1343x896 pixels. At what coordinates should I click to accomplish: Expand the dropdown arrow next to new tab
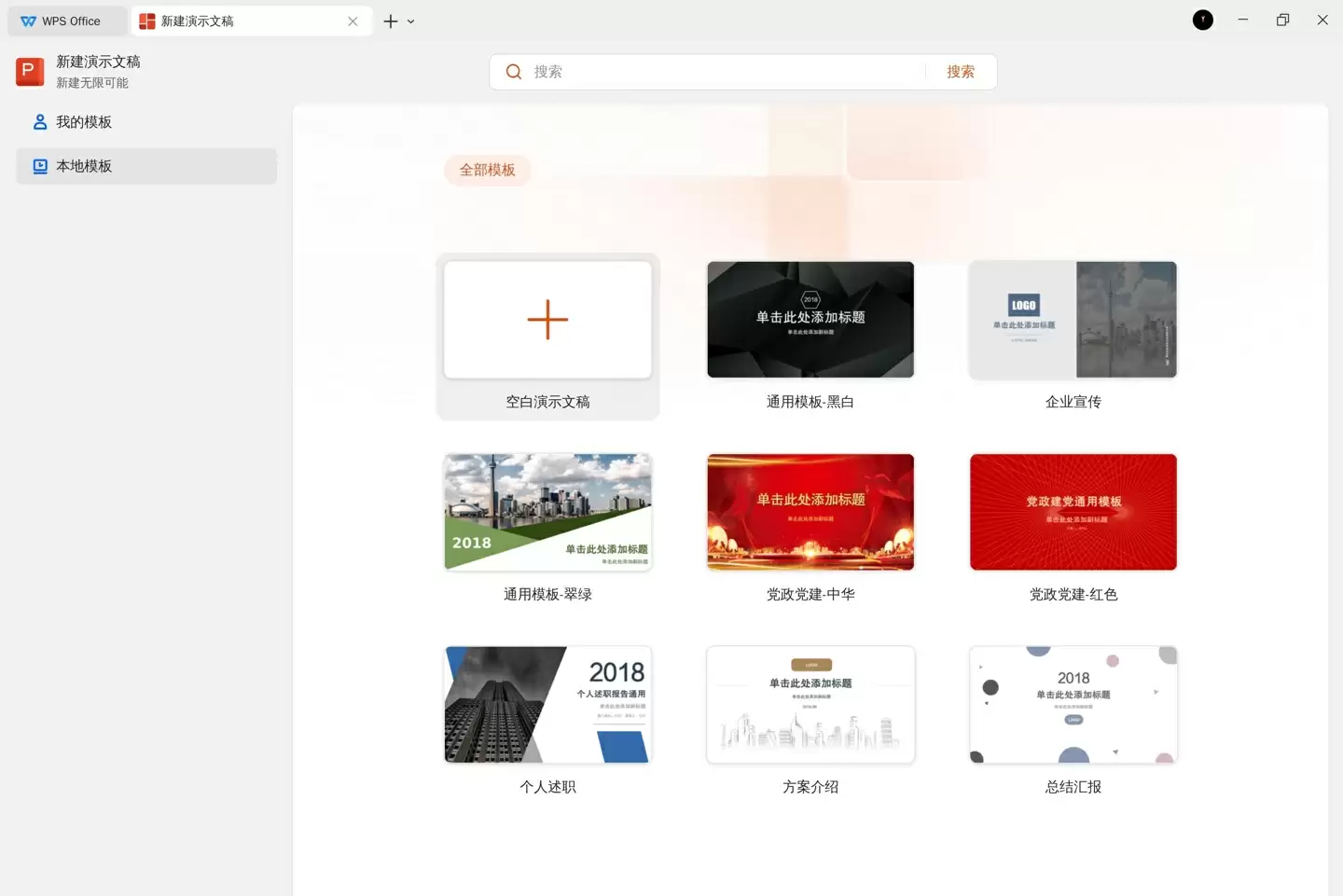(x=411, y=21)
